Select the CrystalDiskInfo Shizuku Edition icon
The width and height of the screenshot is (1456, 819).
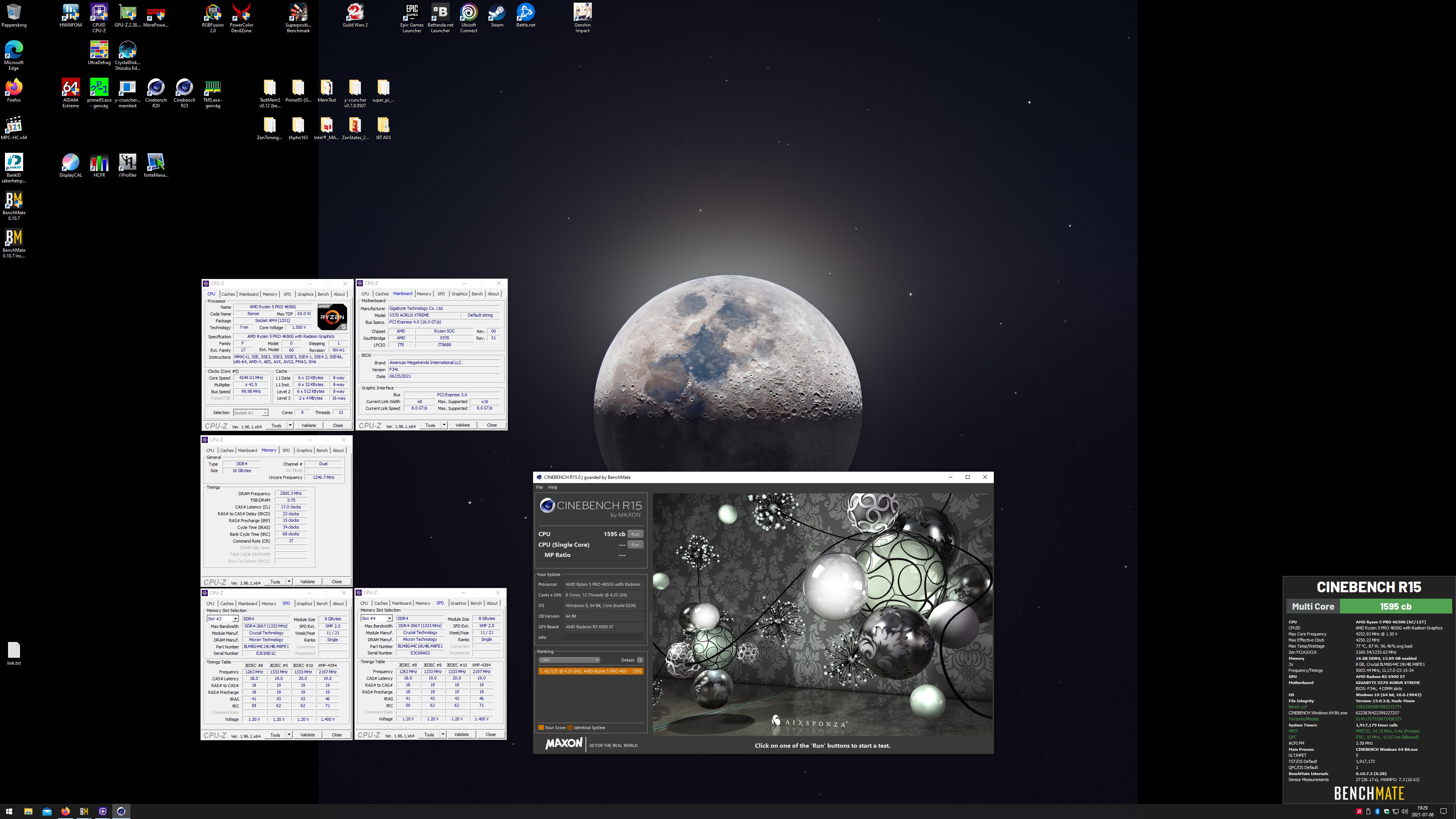[x=128, y=55]
